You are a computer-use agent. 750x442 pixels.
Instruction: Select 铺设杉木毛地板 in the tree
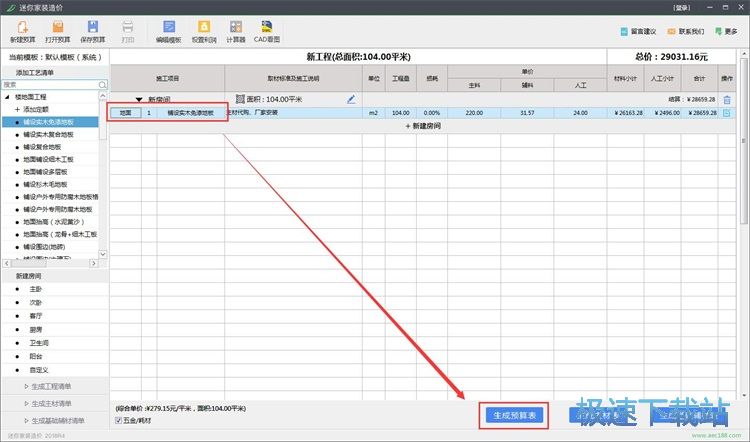(45, 184)
